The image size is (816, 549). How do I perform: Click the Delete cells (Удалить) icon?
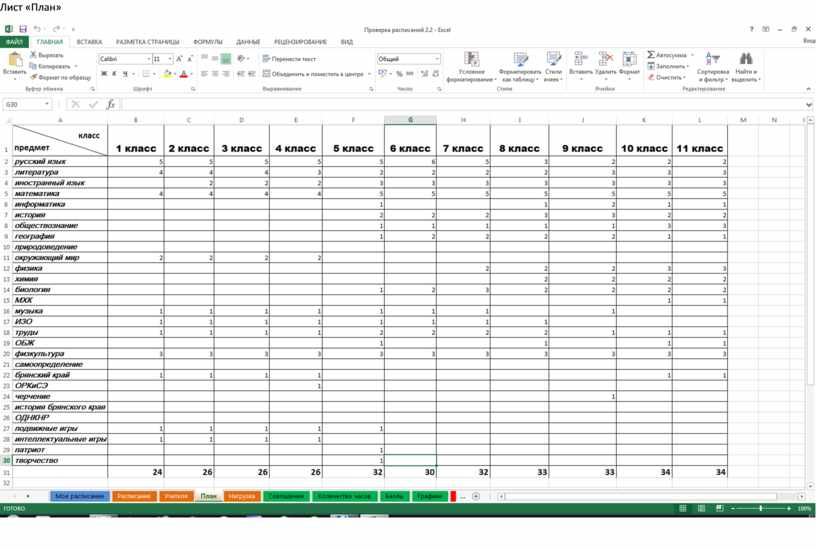click(605, 60)
